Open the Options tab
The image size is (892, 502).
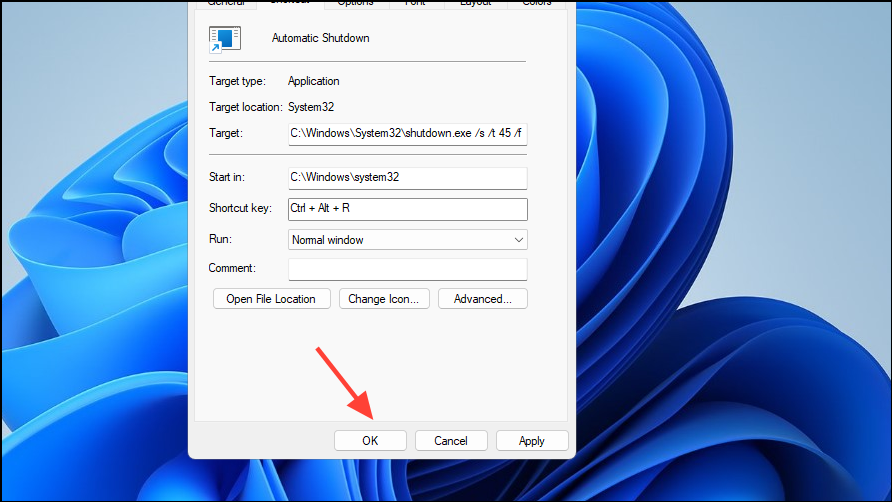pos(355,3)
